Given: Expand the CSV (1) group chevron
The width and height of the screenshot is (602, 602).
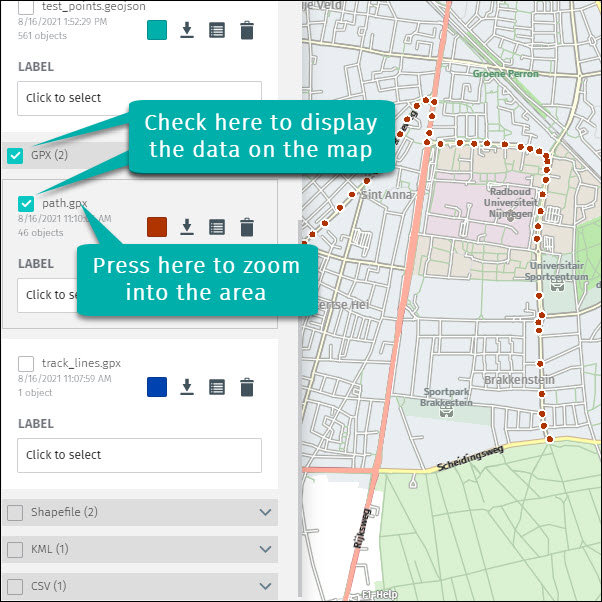Looking at the screenshot, I should click(x=265, y=586).
